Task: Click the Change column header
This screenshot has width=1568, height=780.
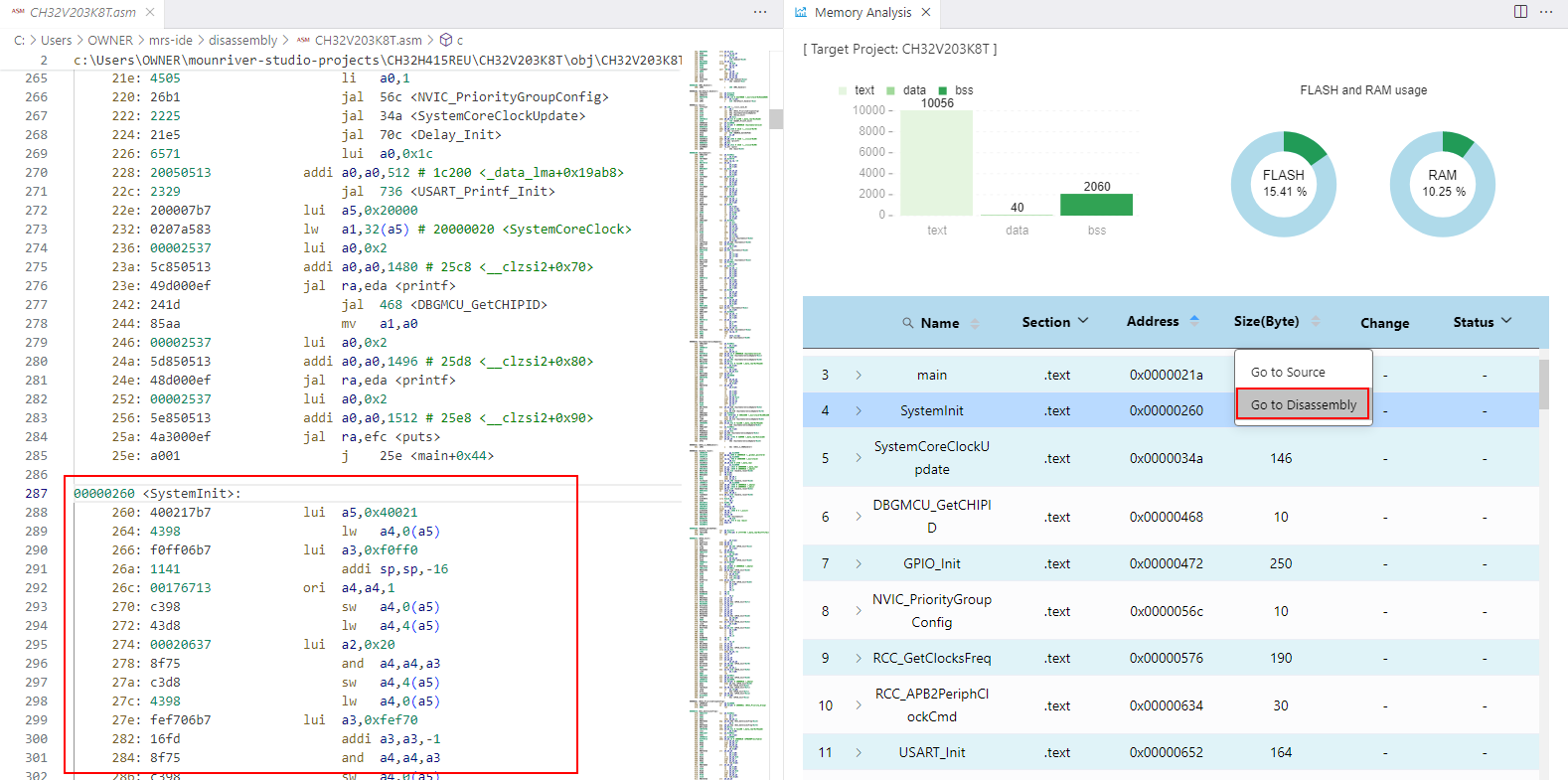Action: coord(1385,323)
